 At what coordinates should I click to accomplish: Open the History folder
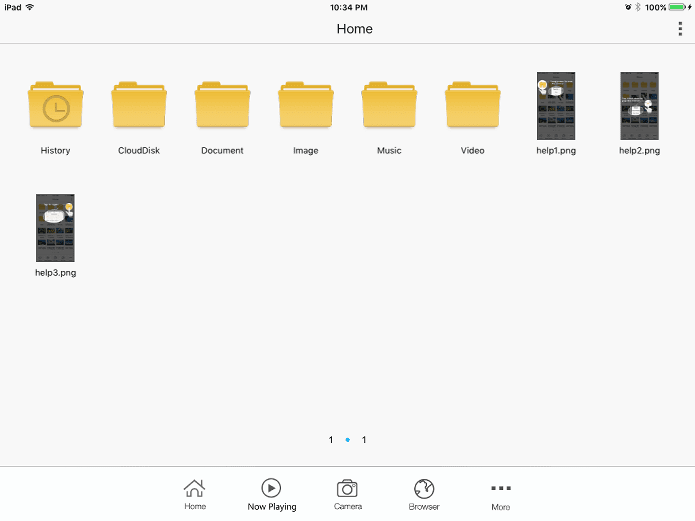click(x=56, y=105)
